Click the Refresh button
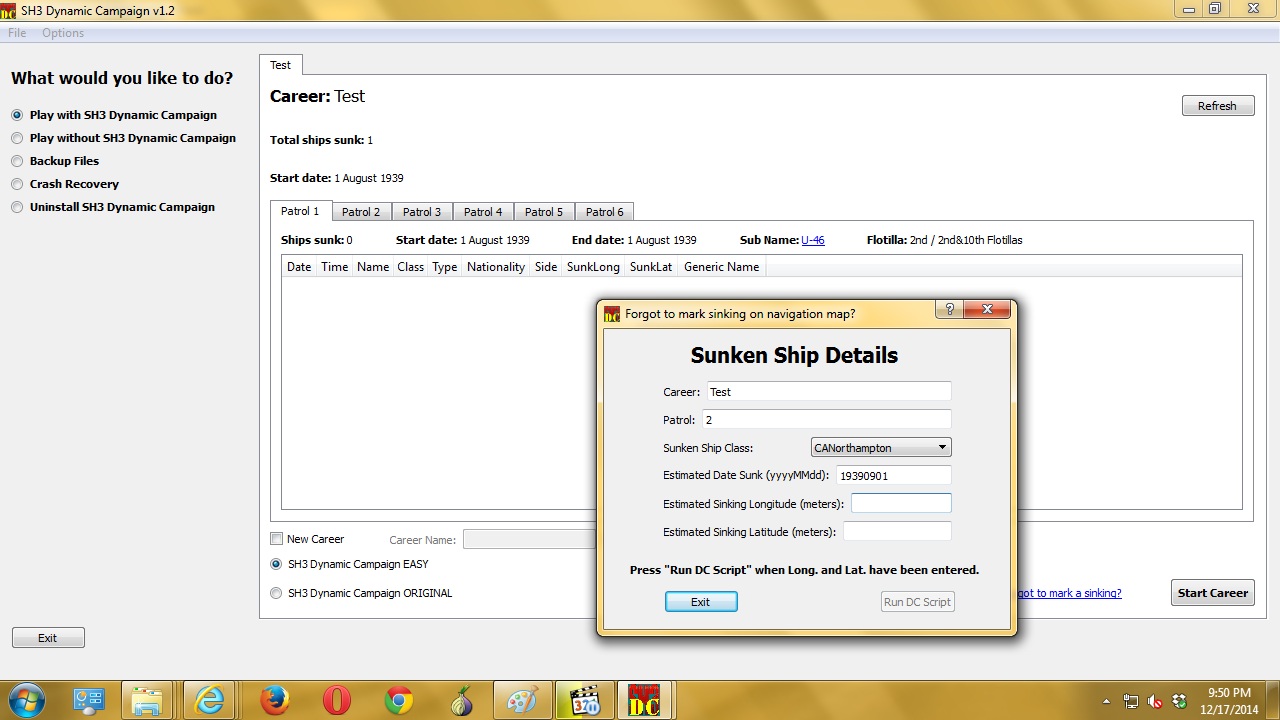 coord(1218,106)
